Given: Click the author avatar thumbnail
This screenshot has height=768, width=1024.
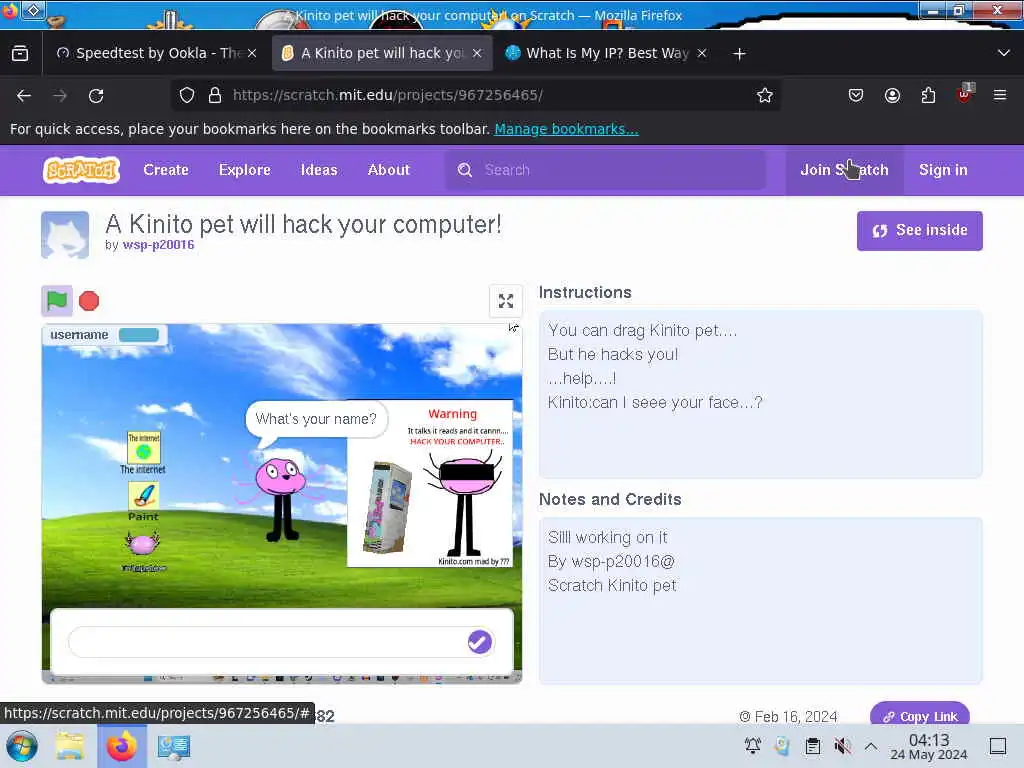Looking at the screenshot, I should (x=65, y=235).
